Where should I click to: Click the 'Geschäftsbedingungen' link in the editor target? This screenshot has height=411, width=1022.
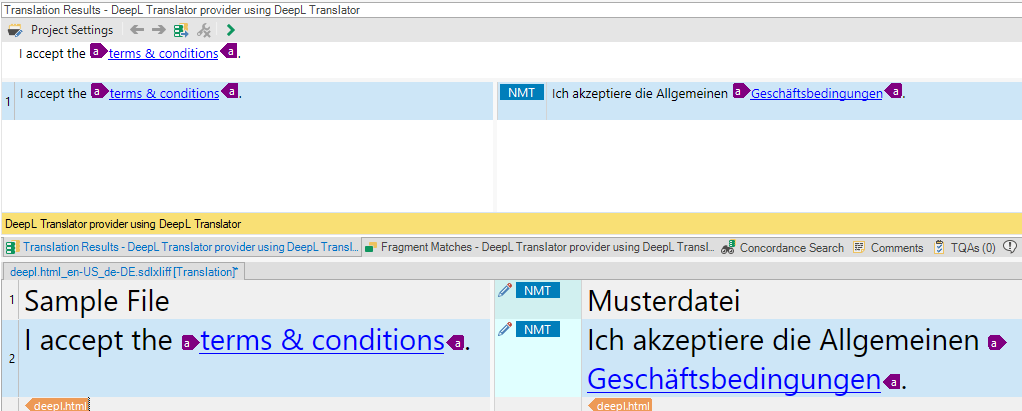click(x=733, y=380)
